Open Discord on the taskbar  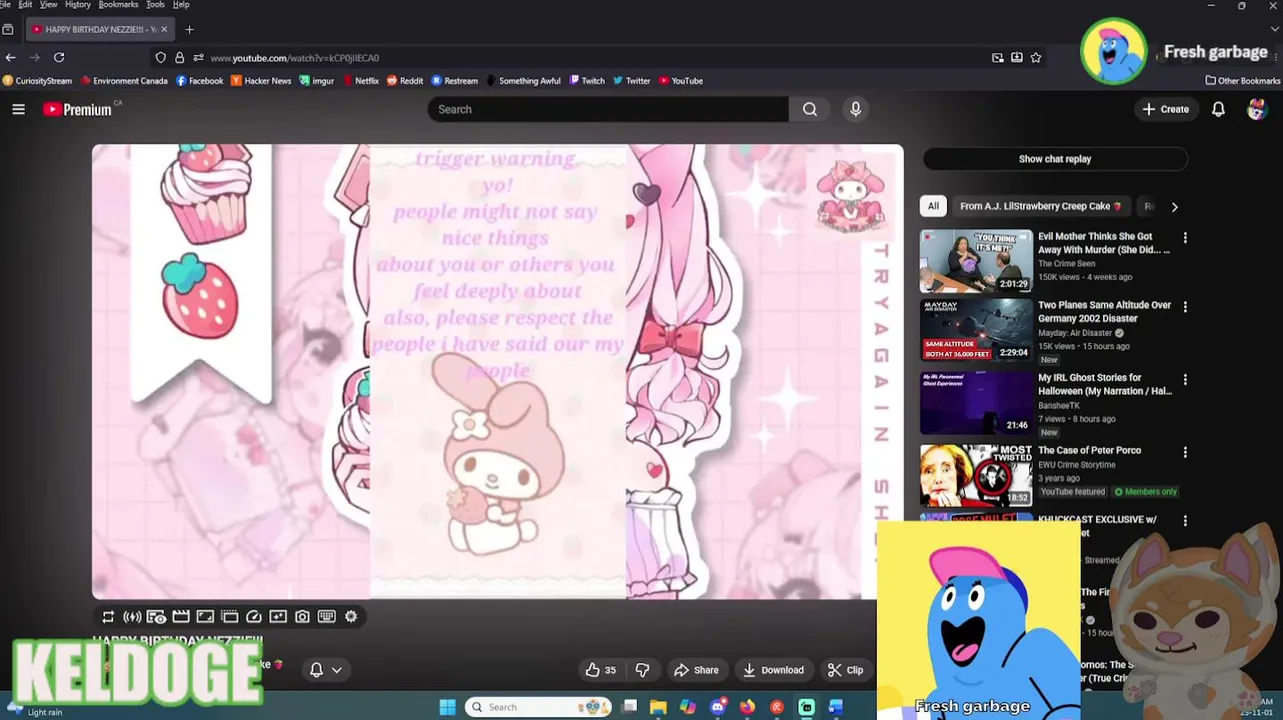click(717, 707)
